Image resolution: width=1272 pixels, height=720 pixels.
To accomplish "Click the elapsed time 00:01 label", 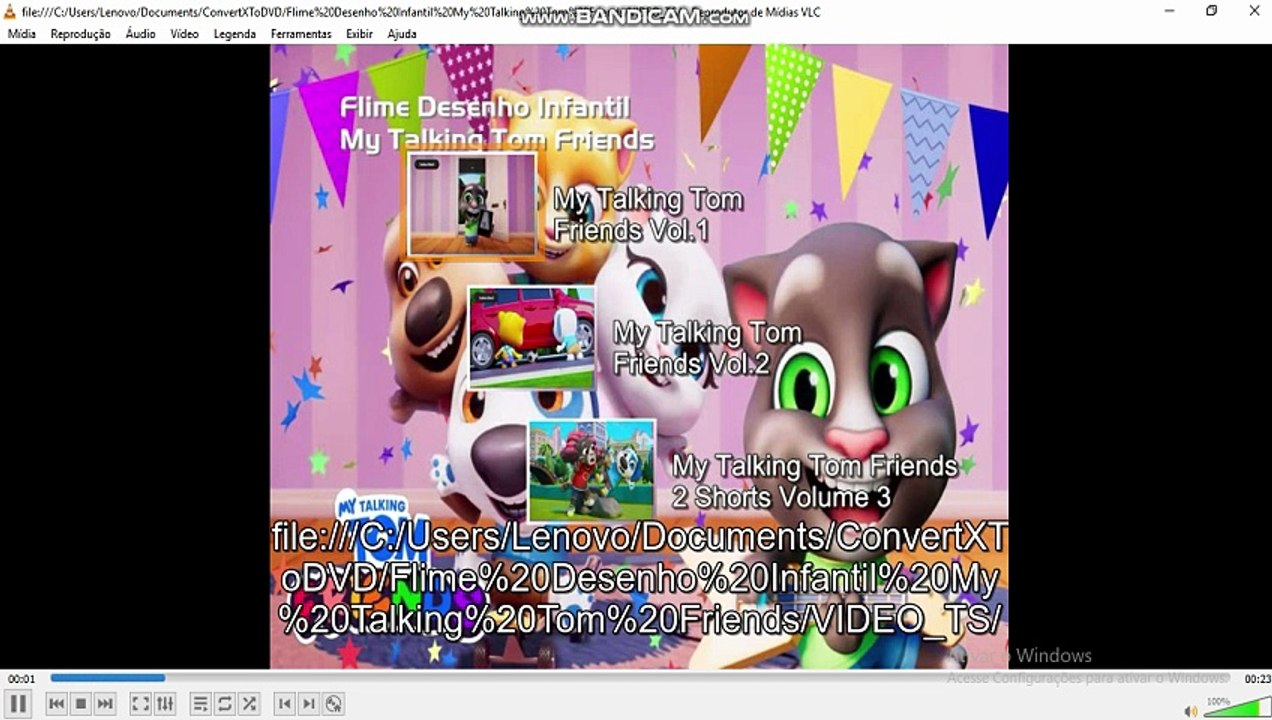I will point(21,679).
